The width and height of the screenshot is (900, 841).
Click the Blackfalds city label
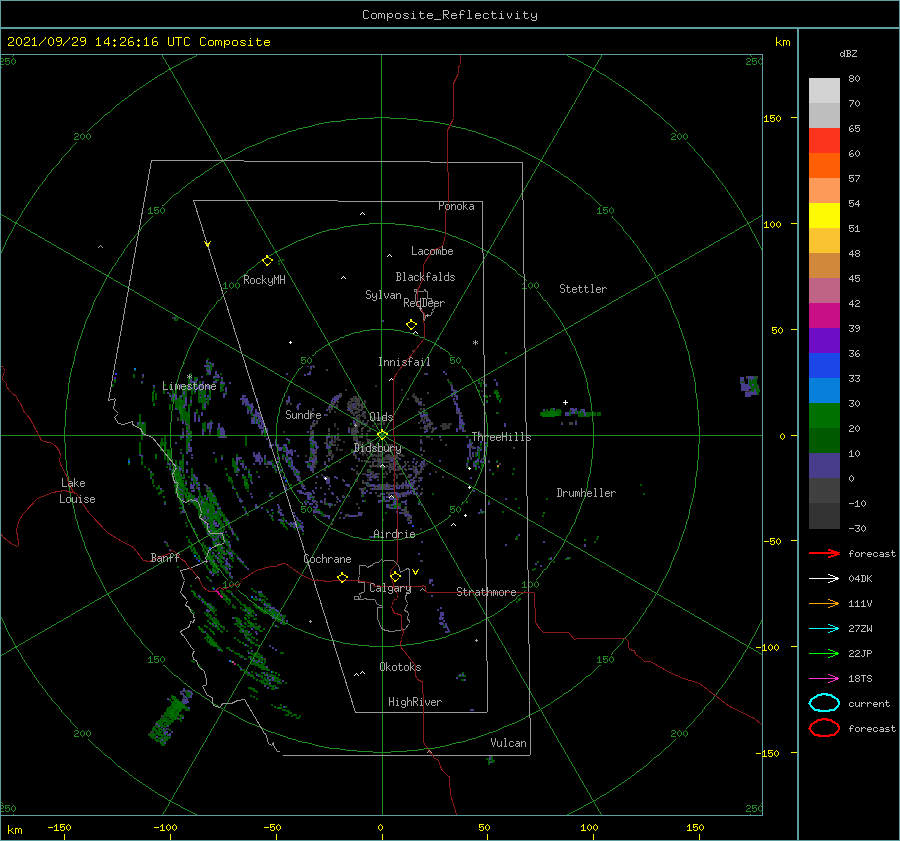coord(425,277)
